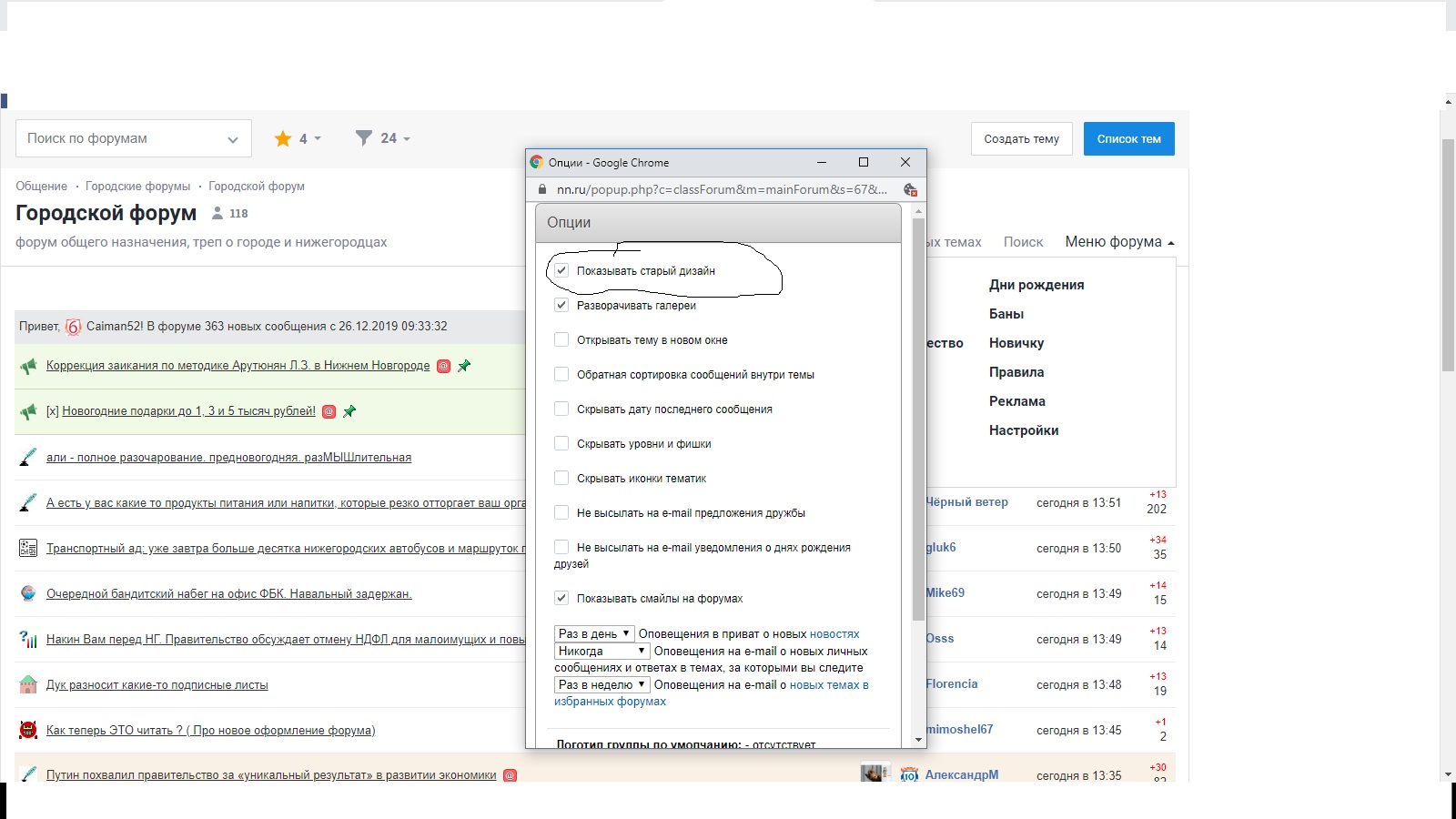Select Правила in forum menu
Viewport: 1456px width, 819px height.
coord(1016,372)
